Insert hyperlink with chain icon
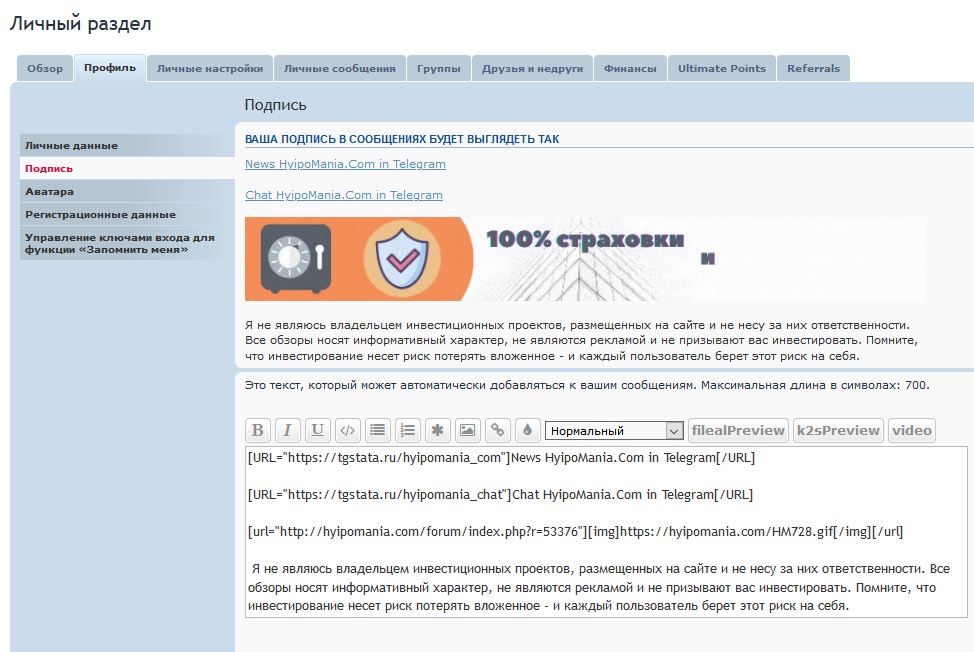The height and width of the screenshot is (652, 974). click(497, 430)
